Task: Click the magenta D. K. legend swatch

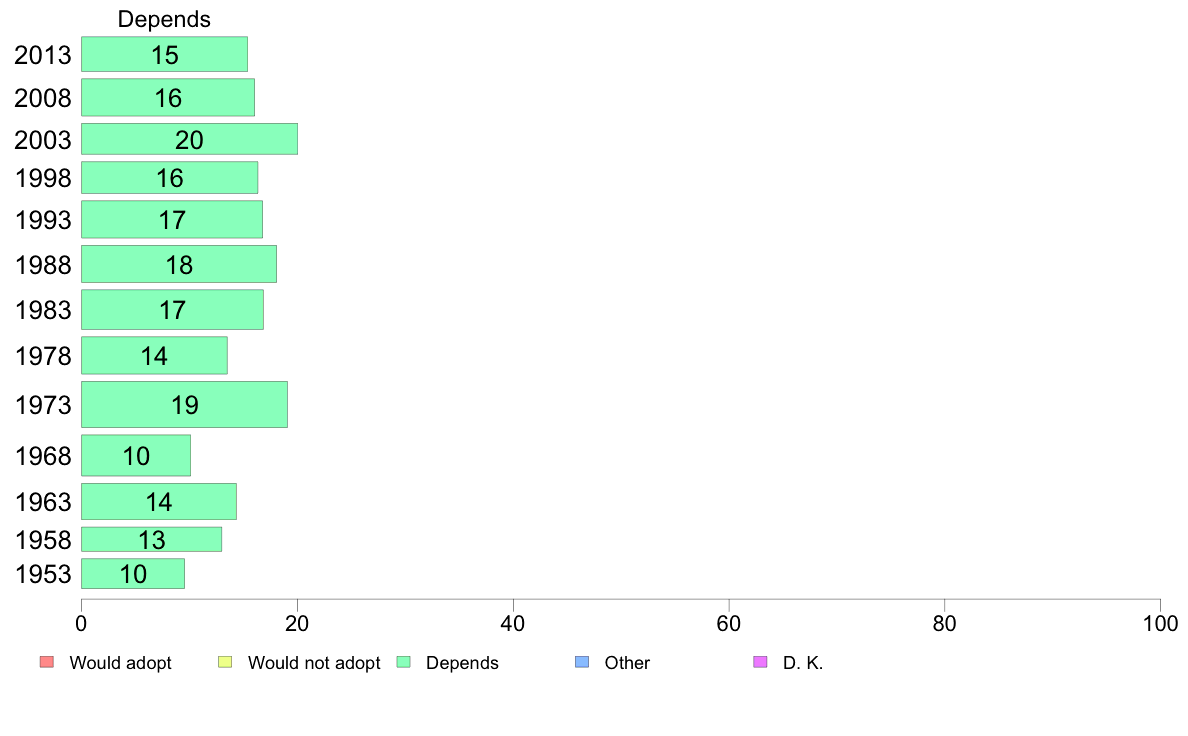Action: 761,662
